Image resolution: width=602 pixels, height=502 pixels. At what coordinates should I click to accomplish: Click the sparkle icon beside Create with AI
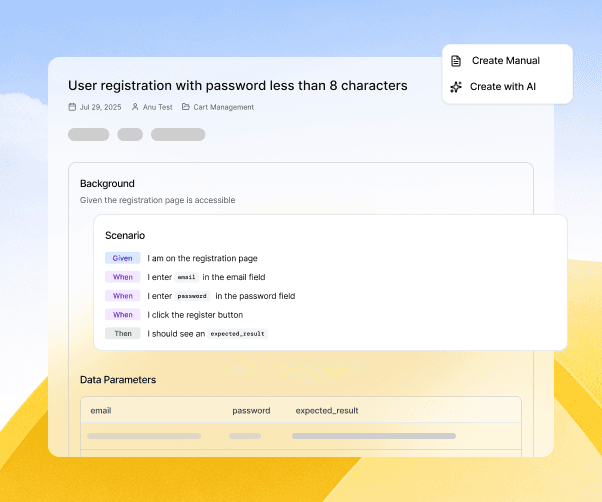(x=456, y=87)
